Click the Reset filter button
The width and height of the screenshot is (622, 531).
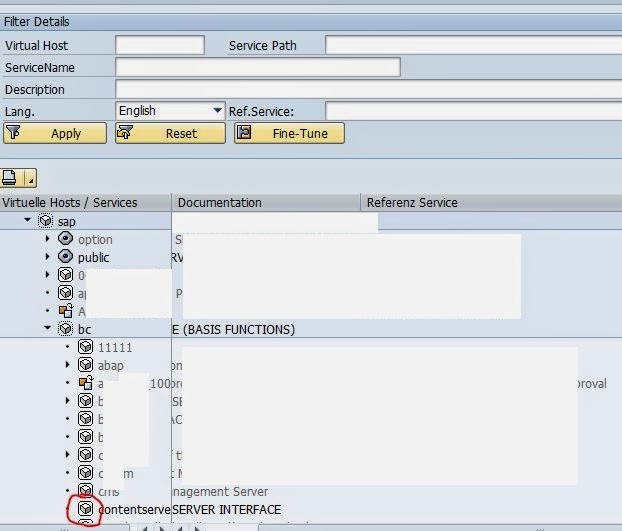(170, 133)
